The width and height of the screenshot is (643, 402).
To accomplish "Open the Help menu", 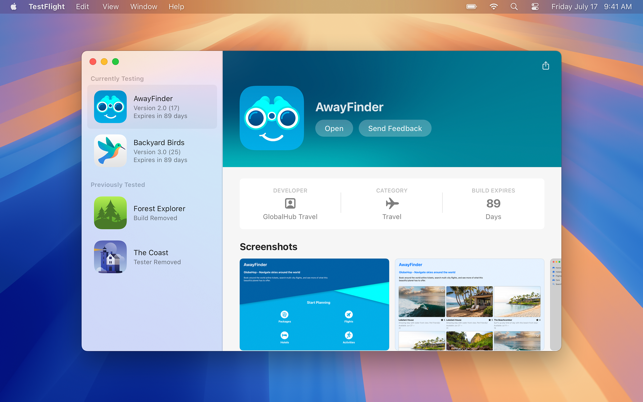I will (x=176, y=7).
